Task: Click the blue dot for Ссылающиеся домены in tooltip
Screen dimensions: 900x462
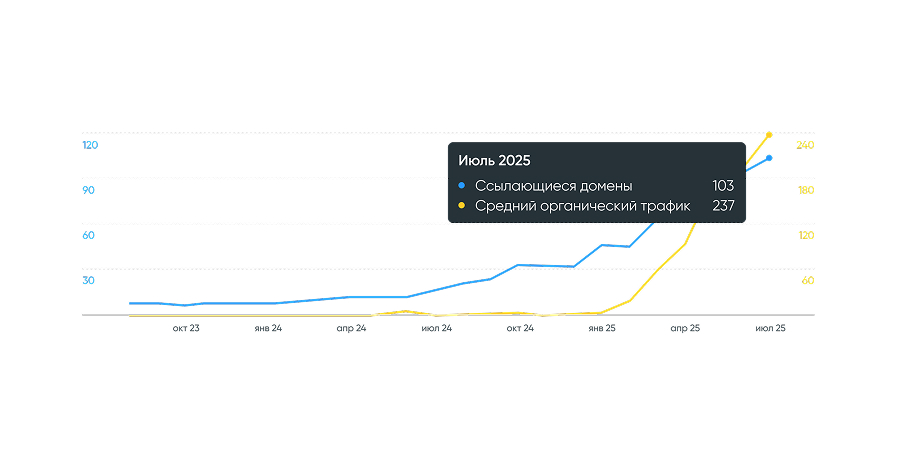Action: tap(461, 186)
